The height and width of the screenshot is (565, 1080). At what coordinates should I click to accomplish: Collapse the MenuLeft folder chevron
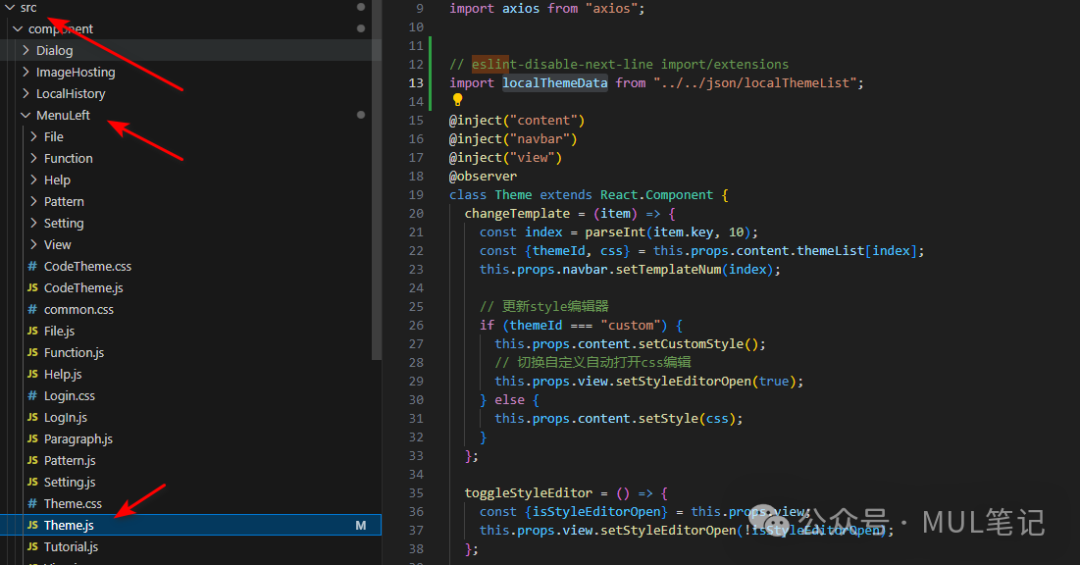(26, 115)
